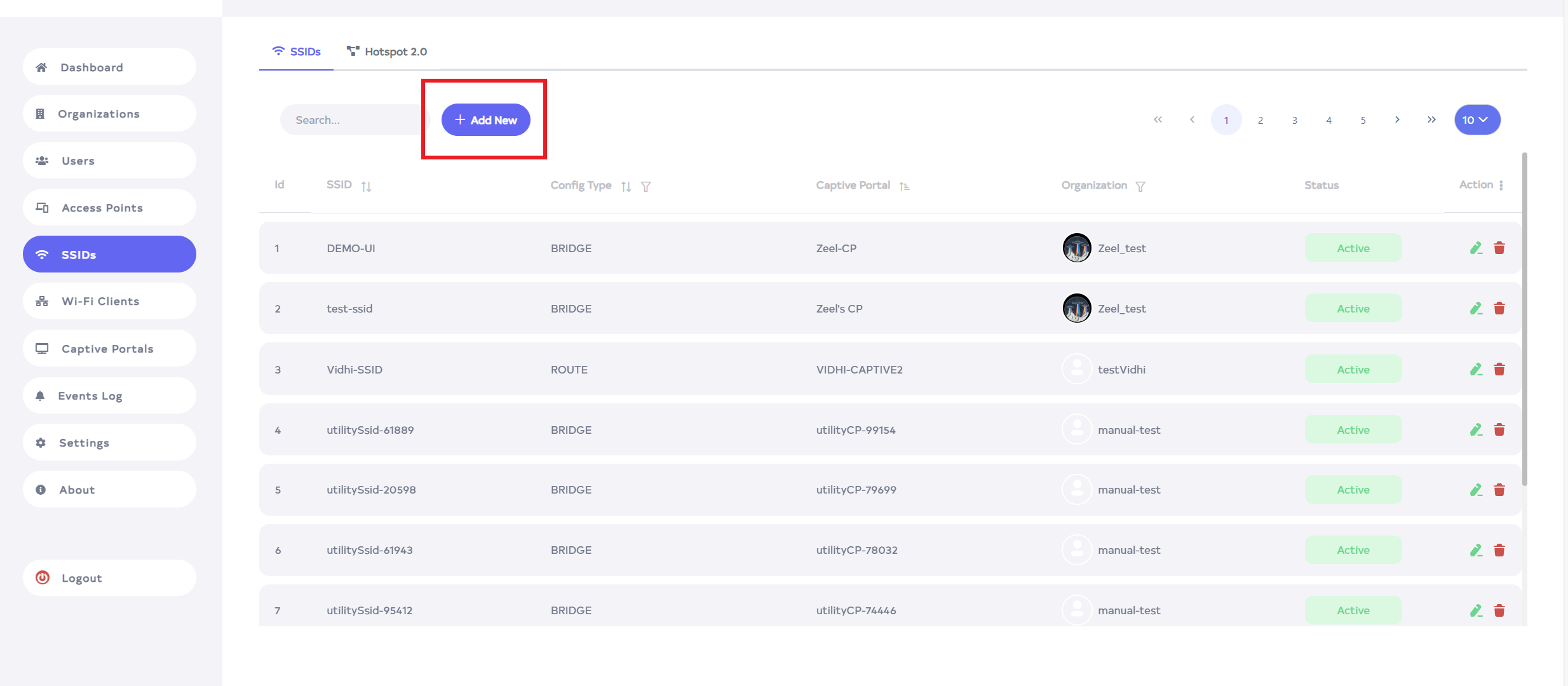The width and height of the screenshot is (1568, 686).
Task: Go to next page arrow
Action: coord(1397,119)
